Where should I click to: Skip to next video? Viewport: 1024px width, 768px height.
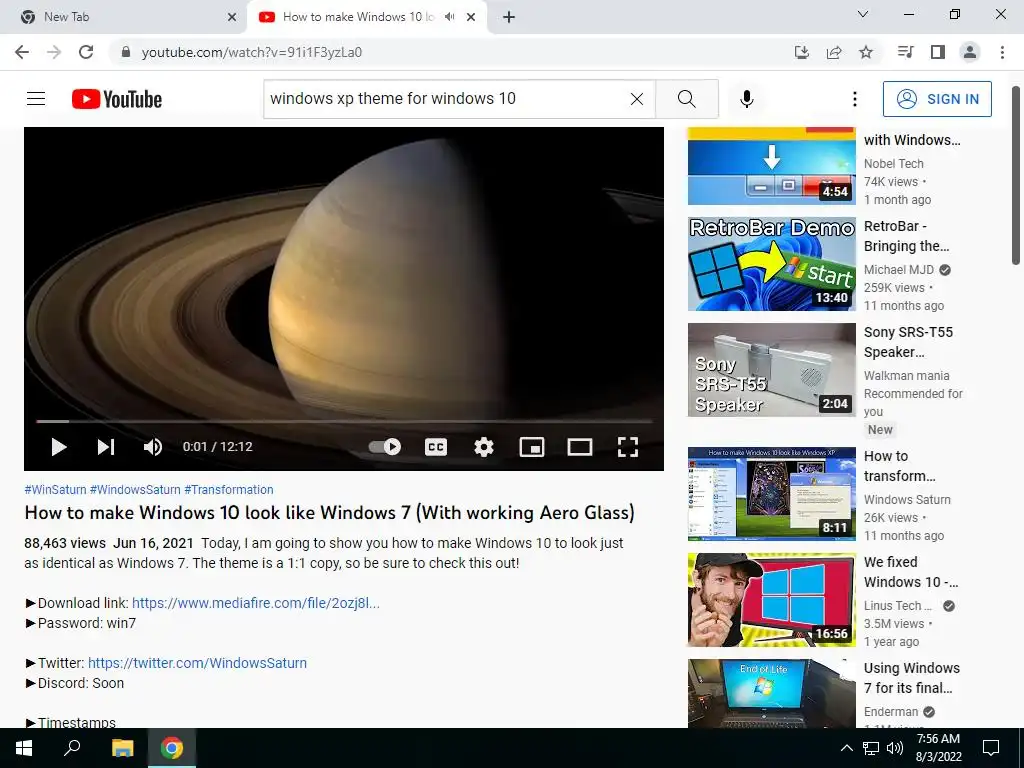(106, 447)
